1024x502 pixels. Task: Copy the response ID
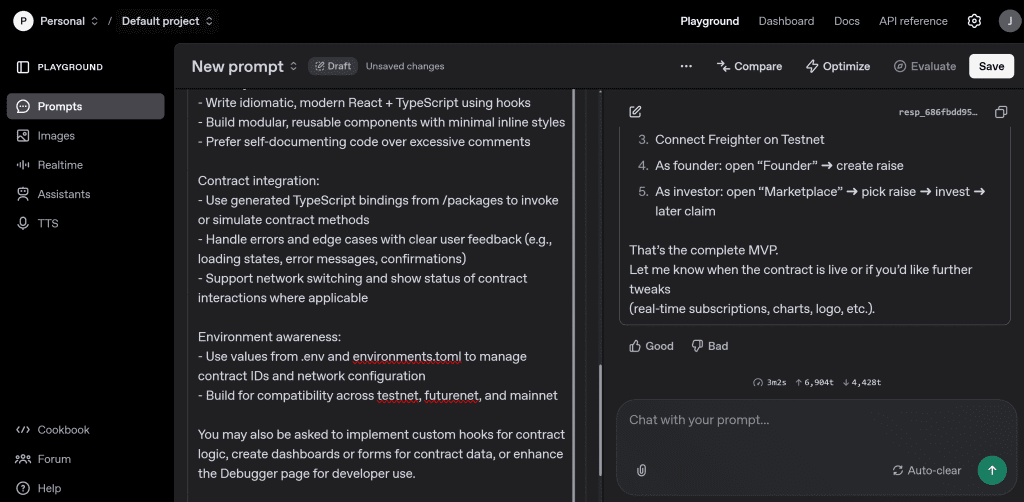pyautogui.click(x=1001, y=112)
